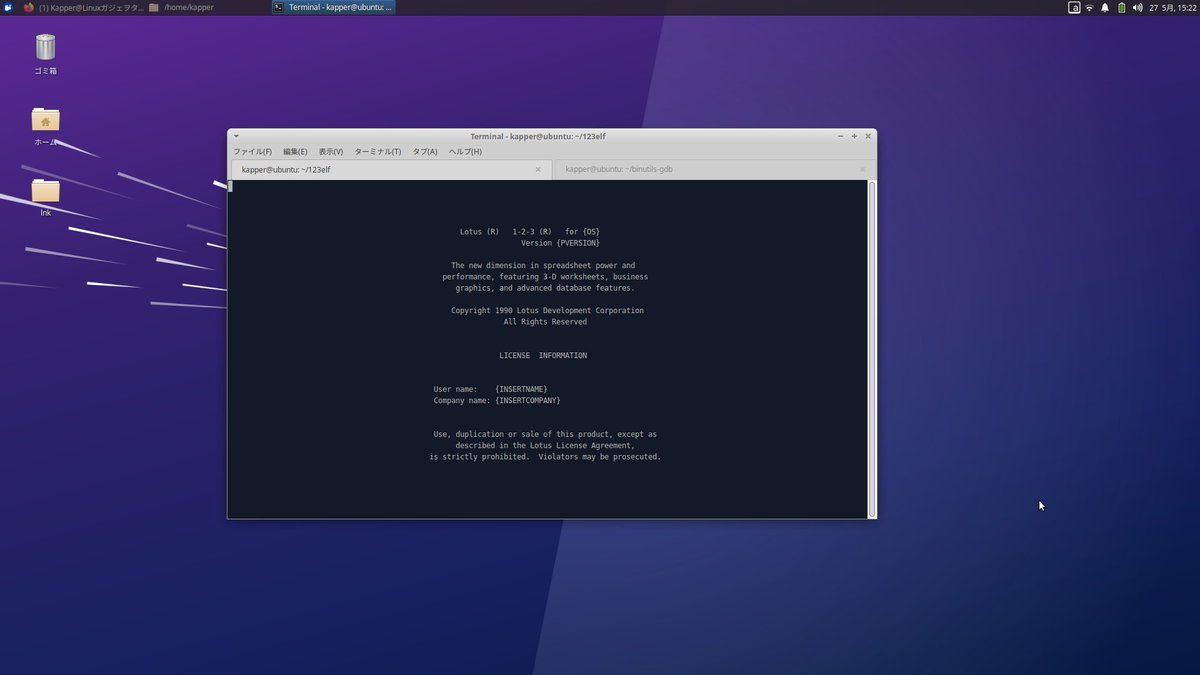The width and height of the screenshot is (1200, 675).
Task: Click the date and time clock
Action: pos(1172,7)
